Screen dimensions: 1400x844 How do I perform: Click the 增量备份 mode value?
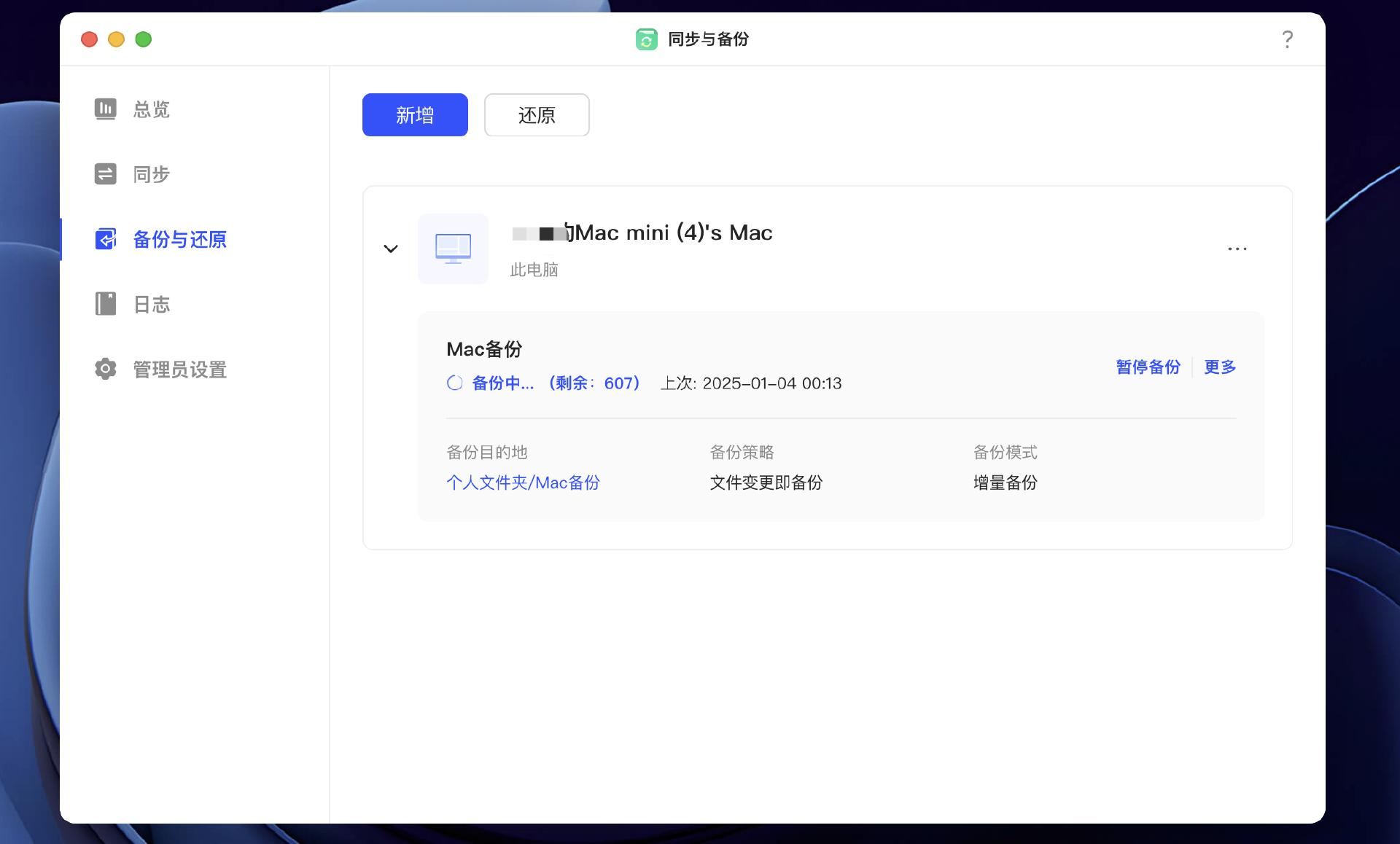click(x=1006, y=482)
